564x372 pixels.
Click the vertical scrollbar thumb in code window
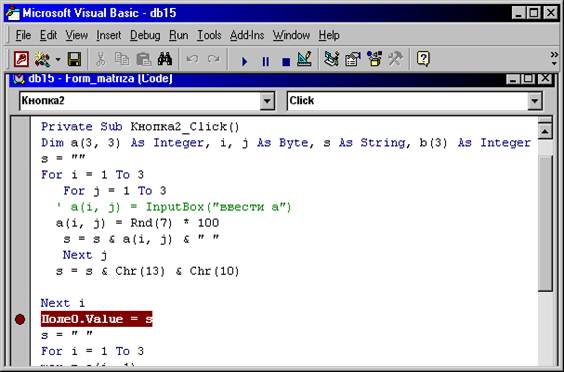pos(545,223)
